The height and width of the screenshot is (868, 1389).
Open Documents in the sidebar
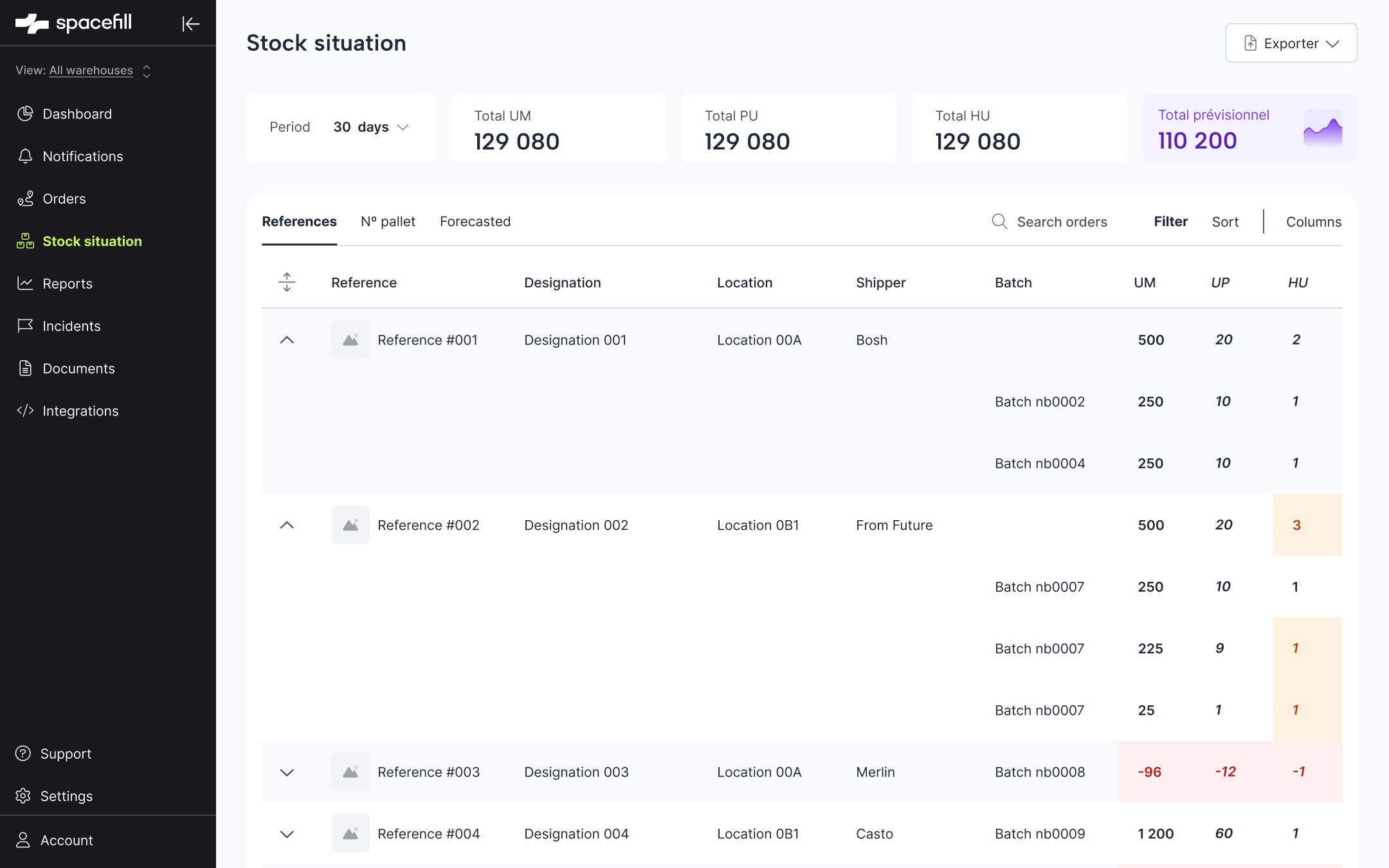[x=78, y=368]
